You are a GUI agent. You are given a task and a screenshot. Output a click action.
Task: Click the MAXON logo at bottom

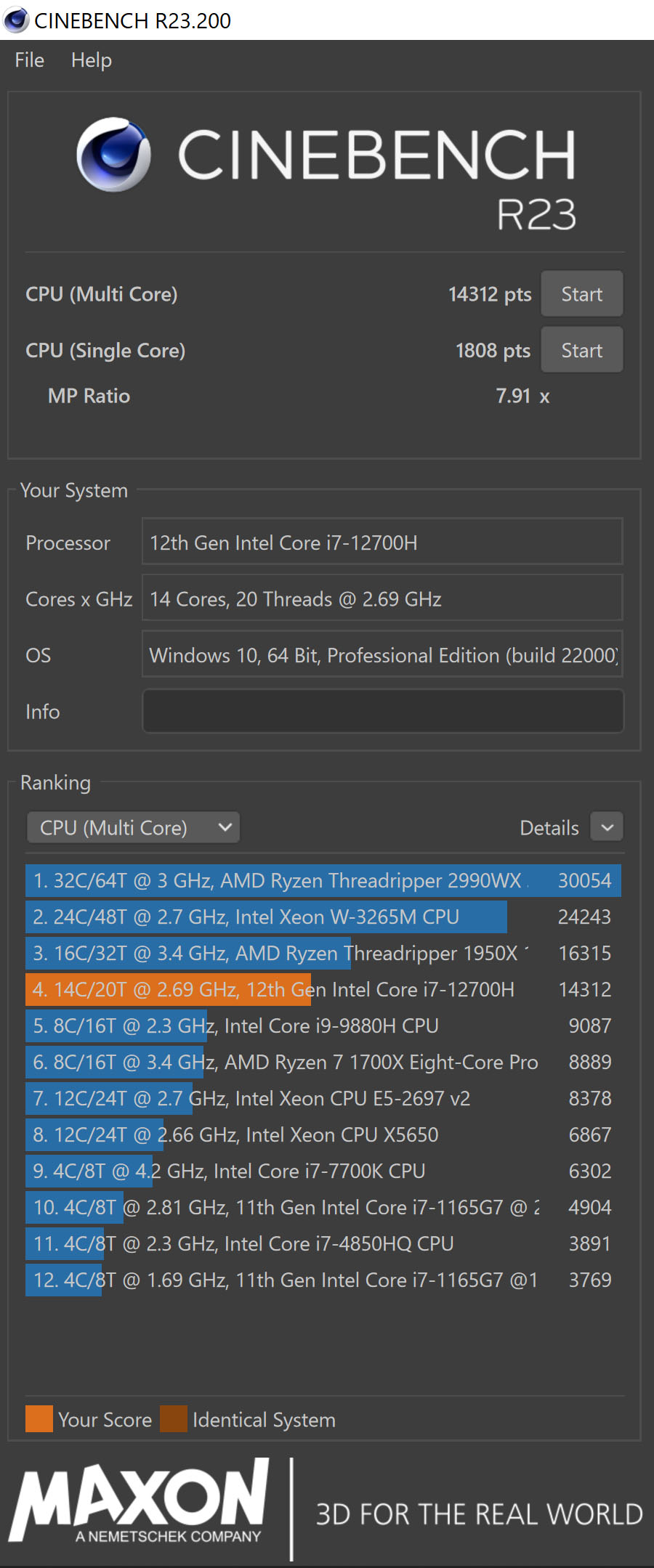tap(139, 1500)
